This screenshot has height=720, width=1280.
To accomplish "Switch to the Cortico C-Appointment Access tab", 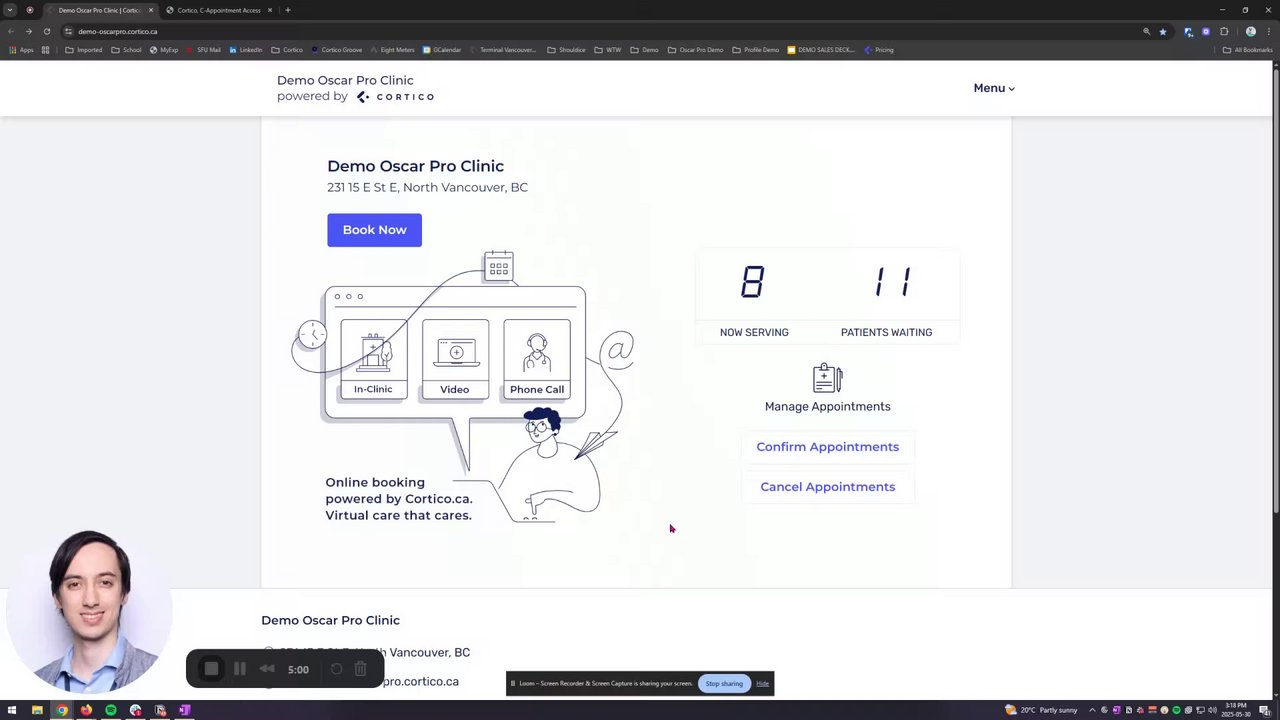I will click(218, 10).
